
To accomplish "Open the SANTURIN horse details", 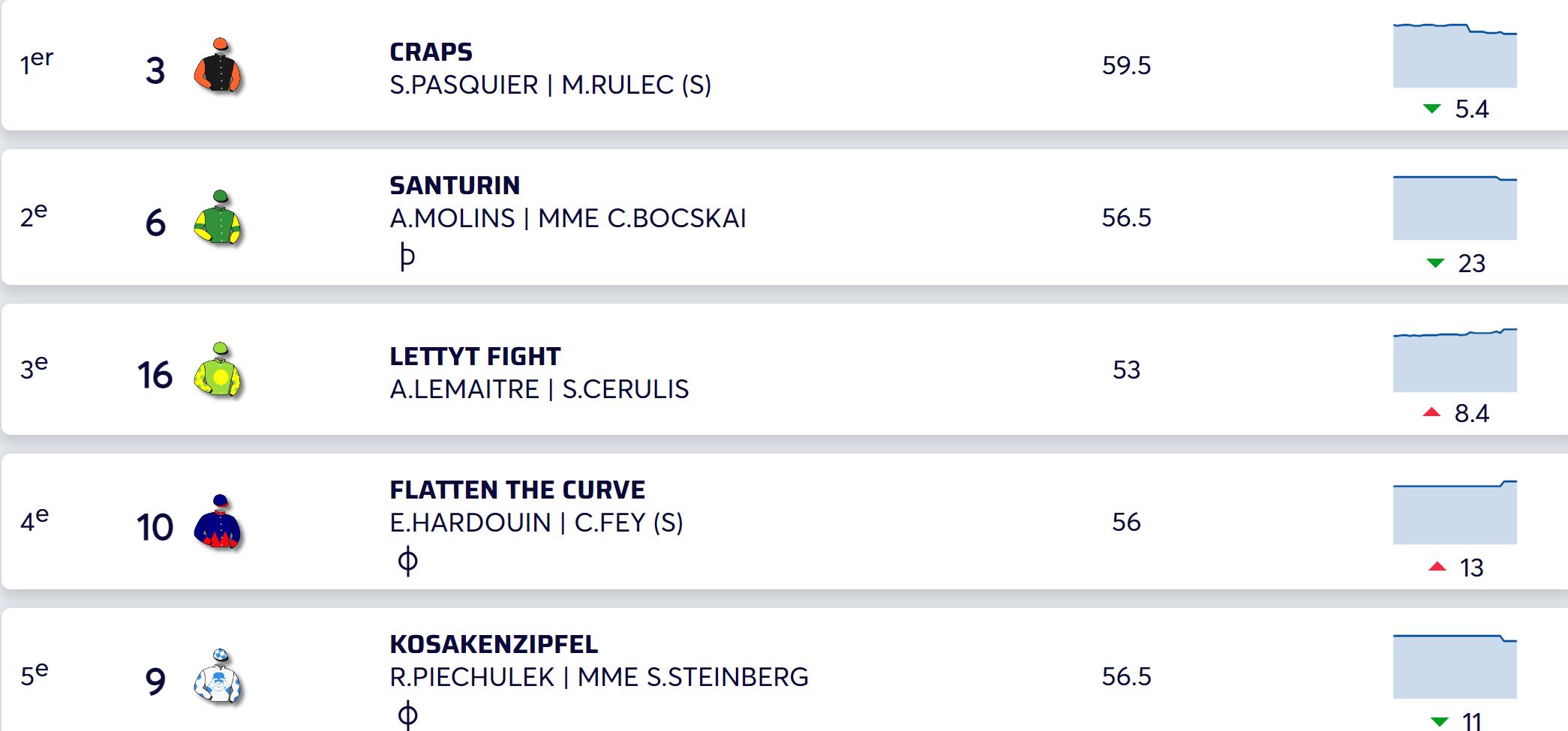I will coord(455,185).
